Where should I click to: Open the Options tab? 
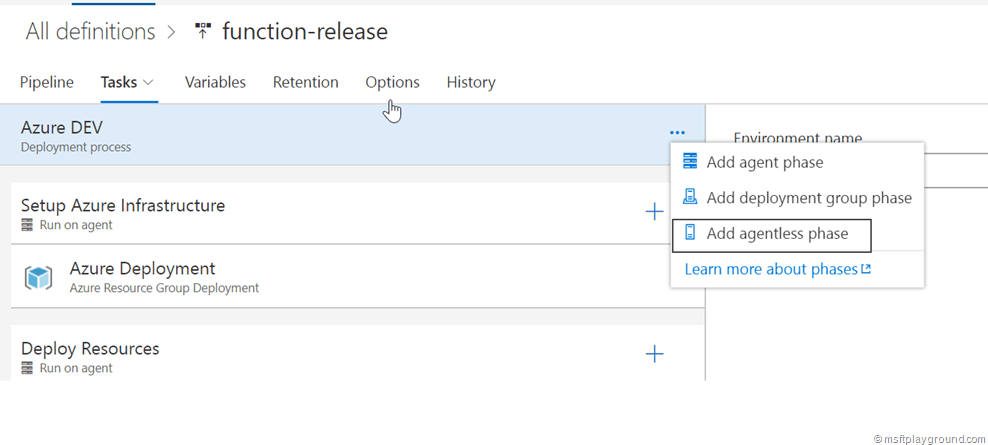(393, 83)
